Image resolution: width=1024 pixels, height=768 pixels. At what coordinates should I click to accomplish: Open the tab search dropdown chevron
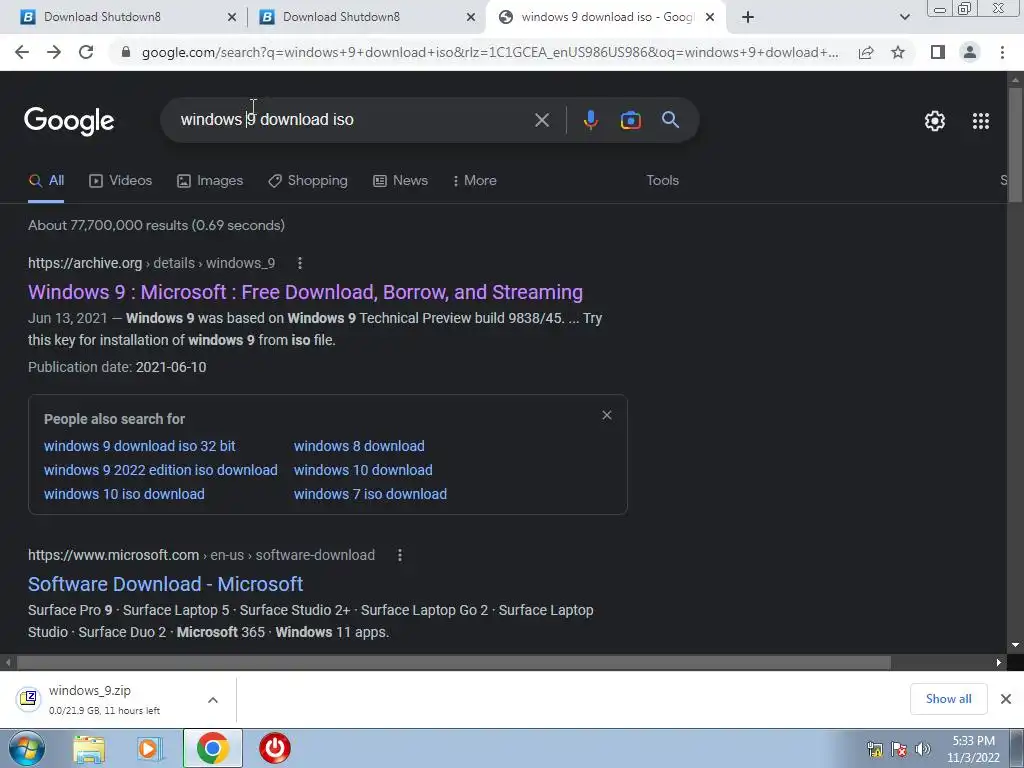click(x=904, y=17)
